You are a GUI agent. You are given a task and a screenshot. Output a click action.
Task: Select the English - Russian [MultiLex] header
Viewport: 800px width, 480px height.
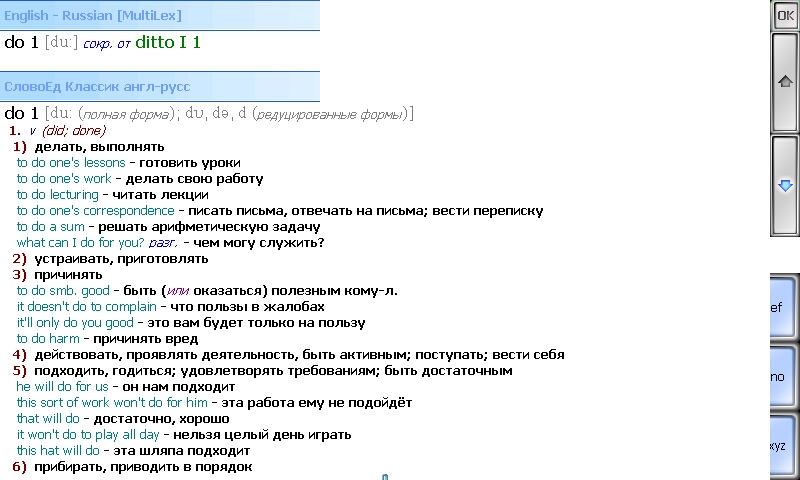click(x=160, y=15)
